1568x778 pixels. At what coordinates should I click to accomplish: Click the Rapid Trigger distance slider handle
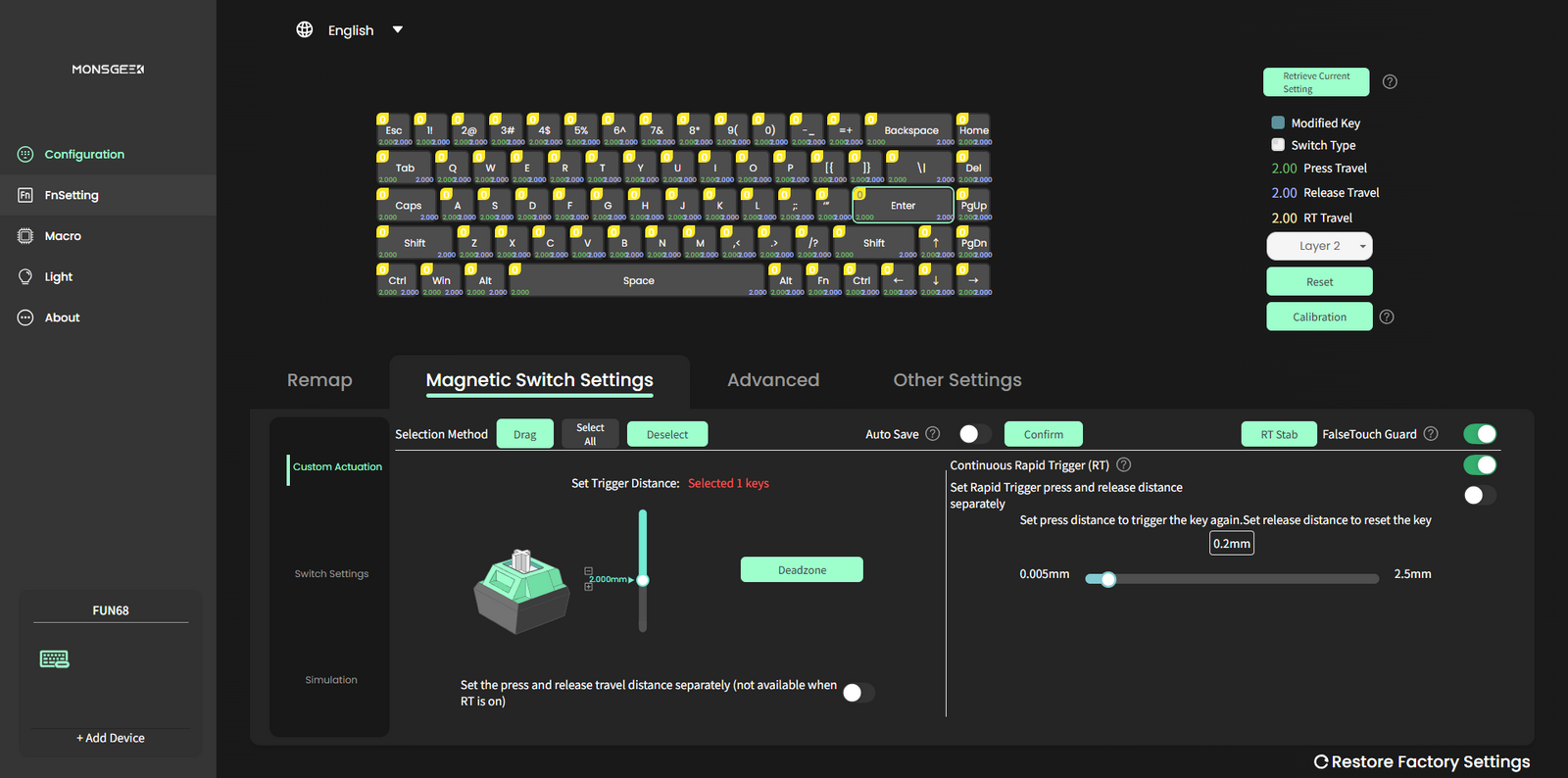1108,579
